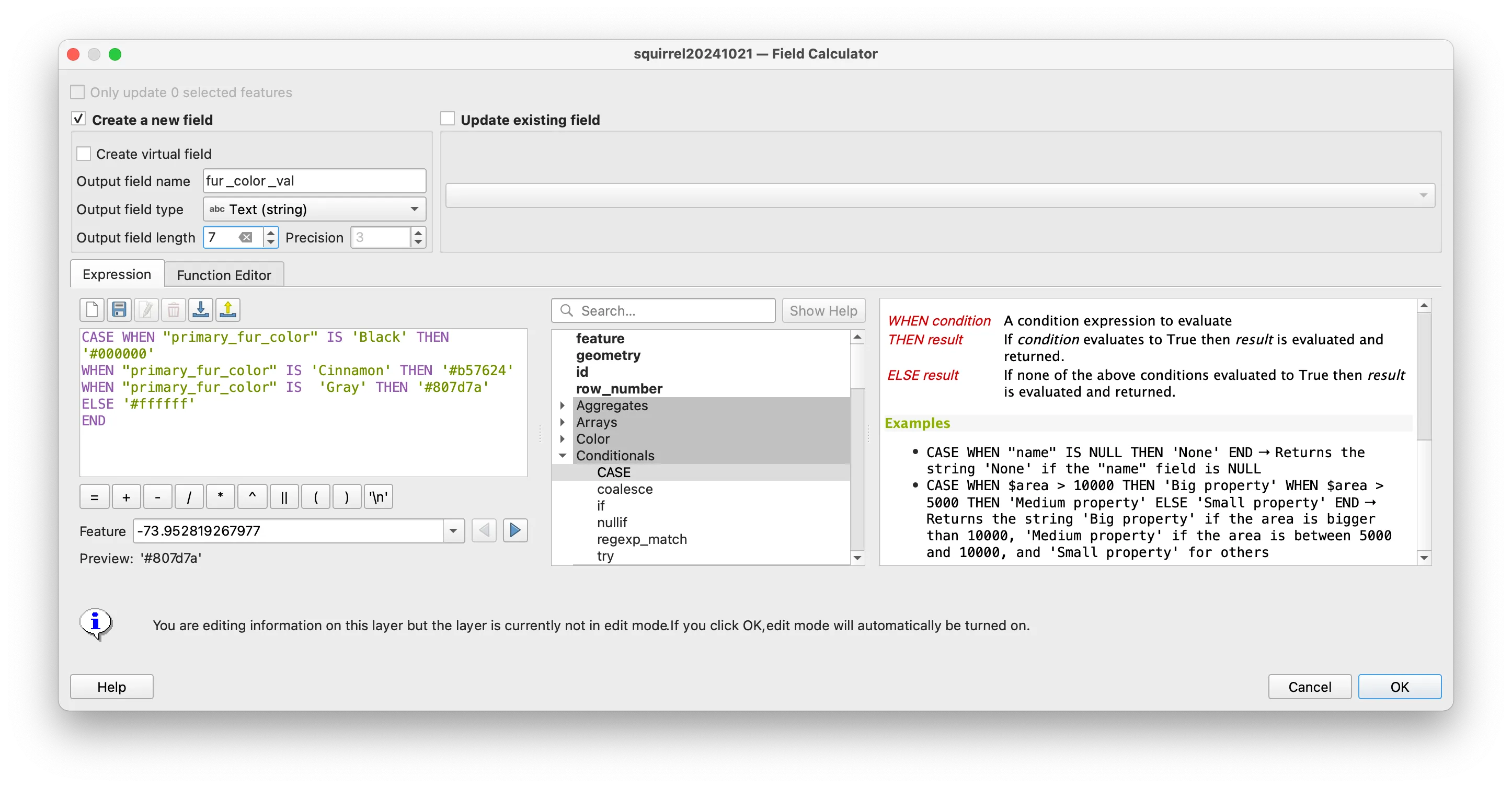The height and width of the screenshot is (788, 1512).
Task: Go to next feature preview arrow
Action: point(515,531)
